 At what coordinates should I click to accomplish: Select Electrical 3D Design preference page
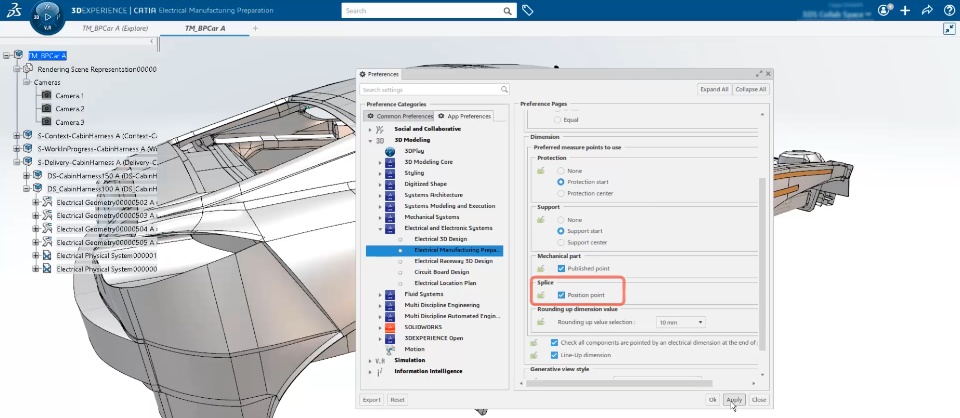tap(441, 239)
